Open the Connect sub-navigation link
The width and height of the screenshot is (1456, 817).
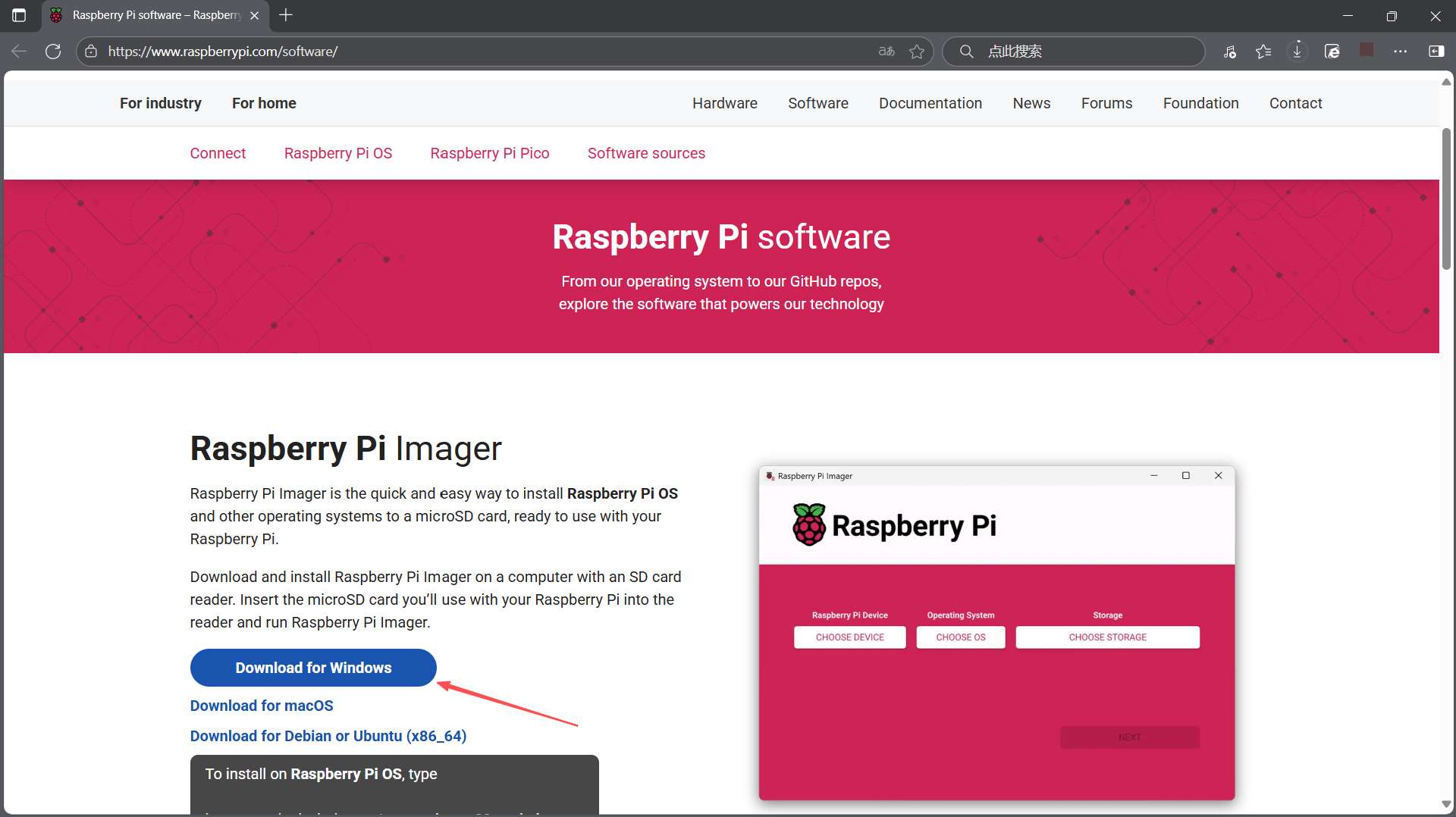pyautogui.click(x=218, y=153)
